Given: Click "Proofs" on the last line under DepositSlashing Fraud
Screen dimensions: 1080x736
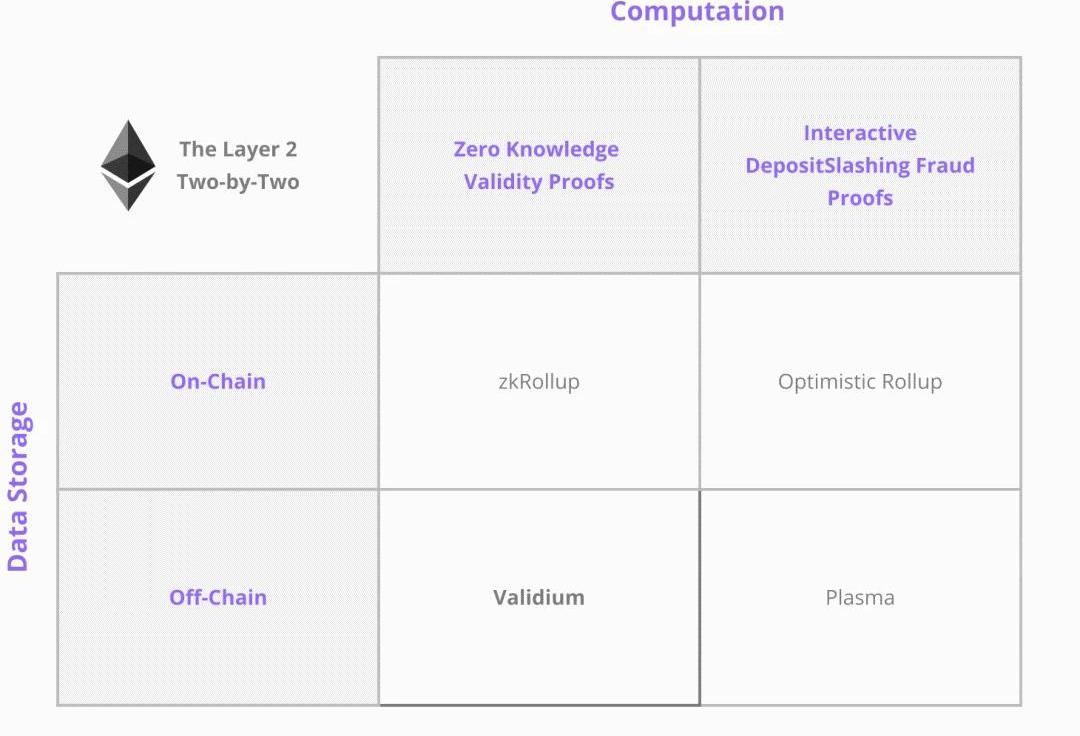Looking at the screenshot, I should [x=860, y=198].
